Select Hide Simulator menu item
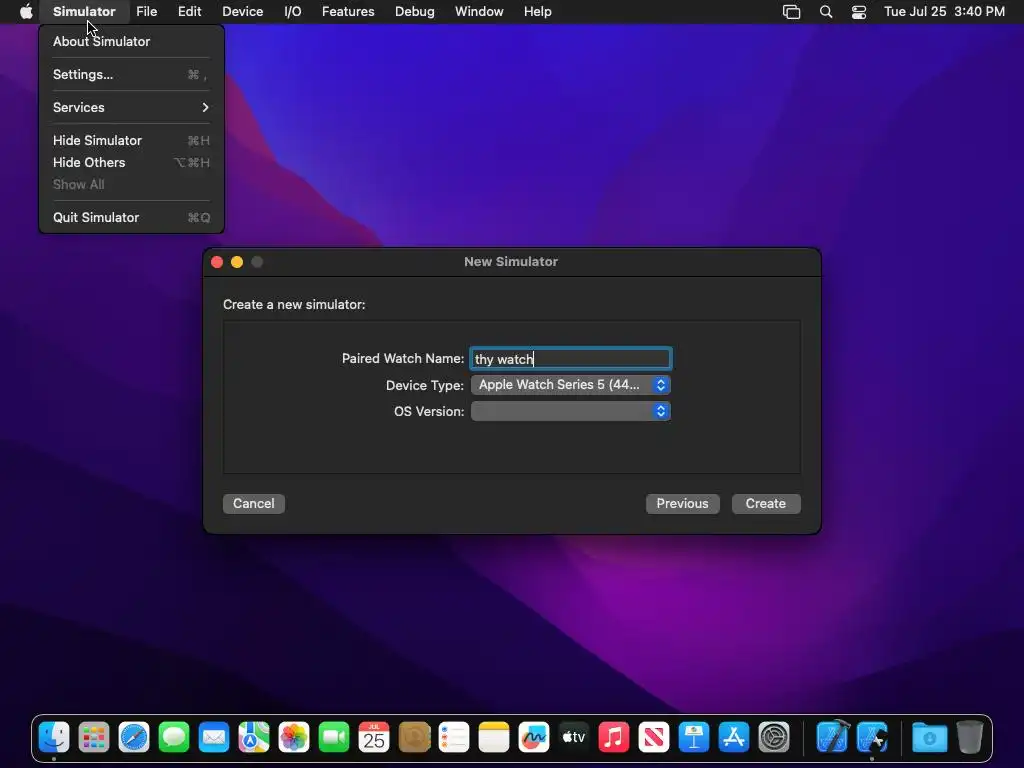The height and width of the screenshot is (768, 1024). [x=131, y=140]
